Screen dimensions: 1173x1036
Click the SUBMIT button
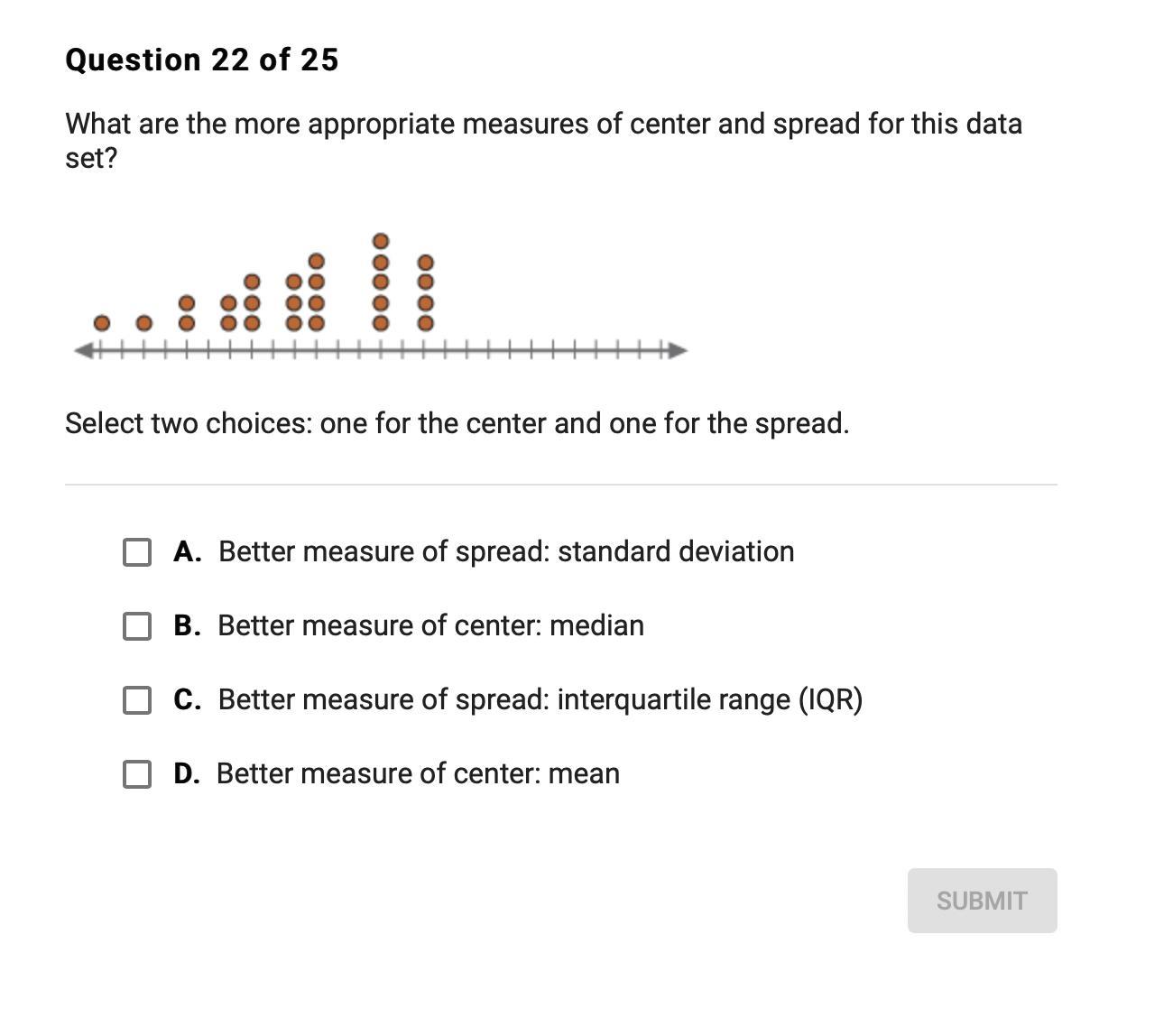point(982,901)
